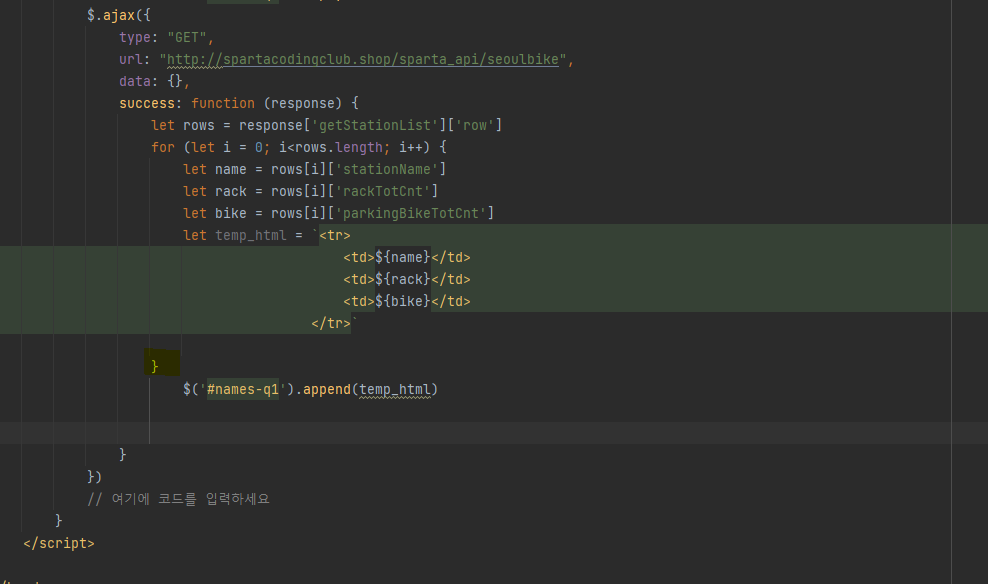Image resolution: width=988 pixels, height=584 pixels.
Task: Click the temp_html variable declaration
Action: [x=250, y=236]
